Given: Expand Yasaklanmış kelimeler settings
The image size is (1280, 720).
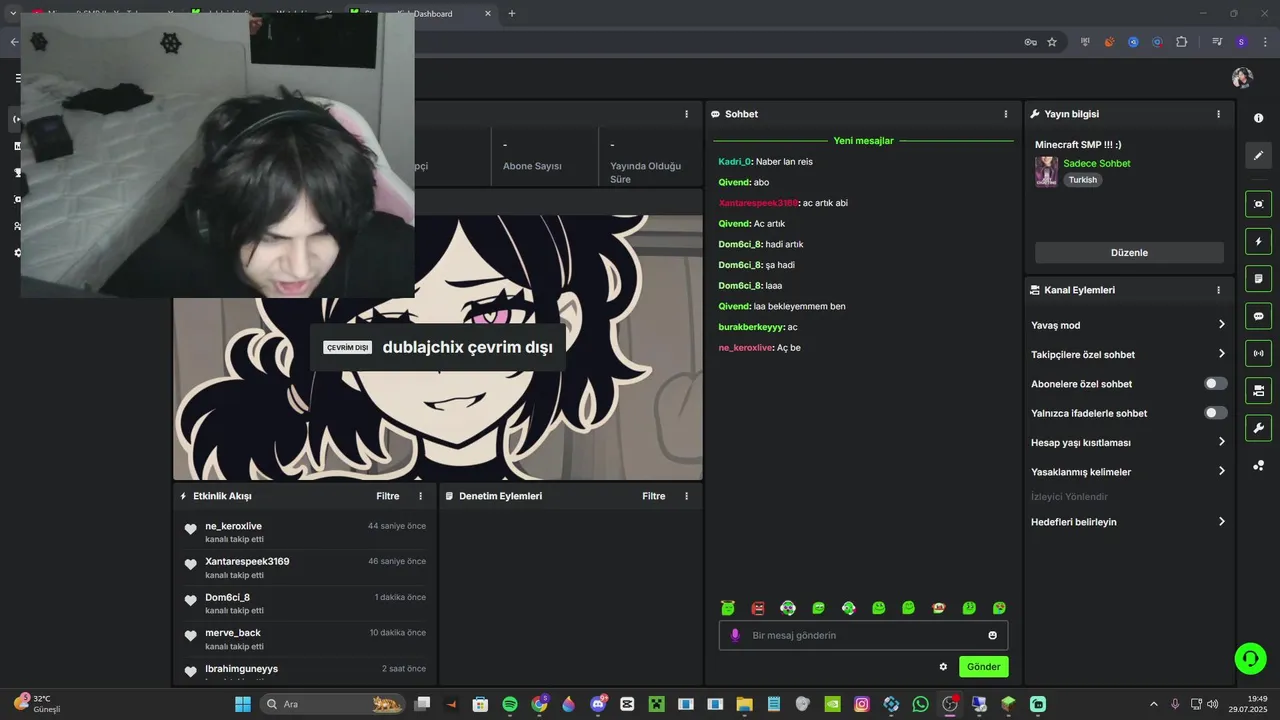Looking at the screenshot, I should [1129, 472].
